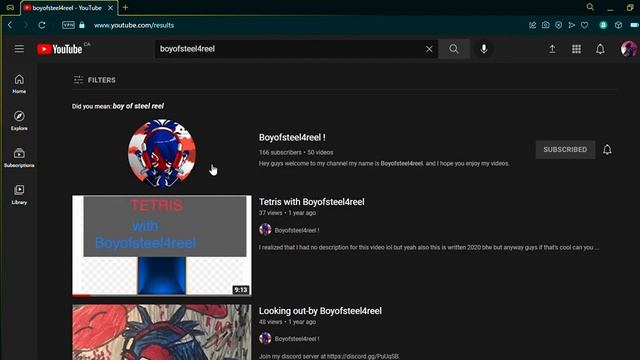Click the 'boy of steel reel' suggestion
This screenshot has height=360, width=640.
(138, 106)
